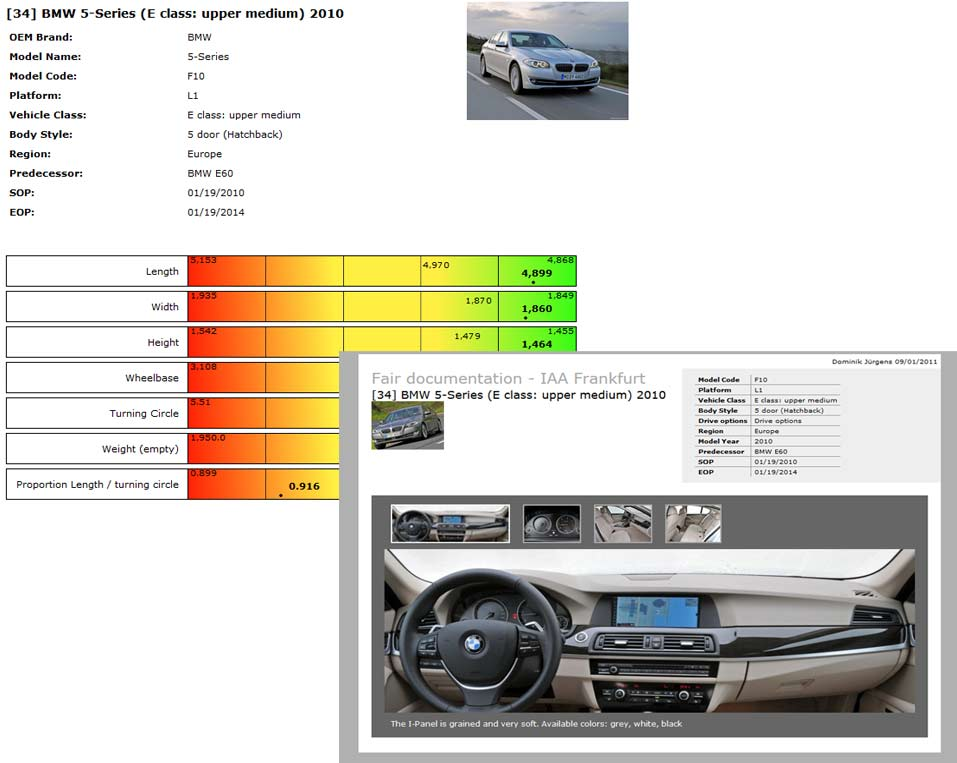Click the BMW 5-Series subtitle under the fair documentation heading
957x763 pixels.
[519, 395]
